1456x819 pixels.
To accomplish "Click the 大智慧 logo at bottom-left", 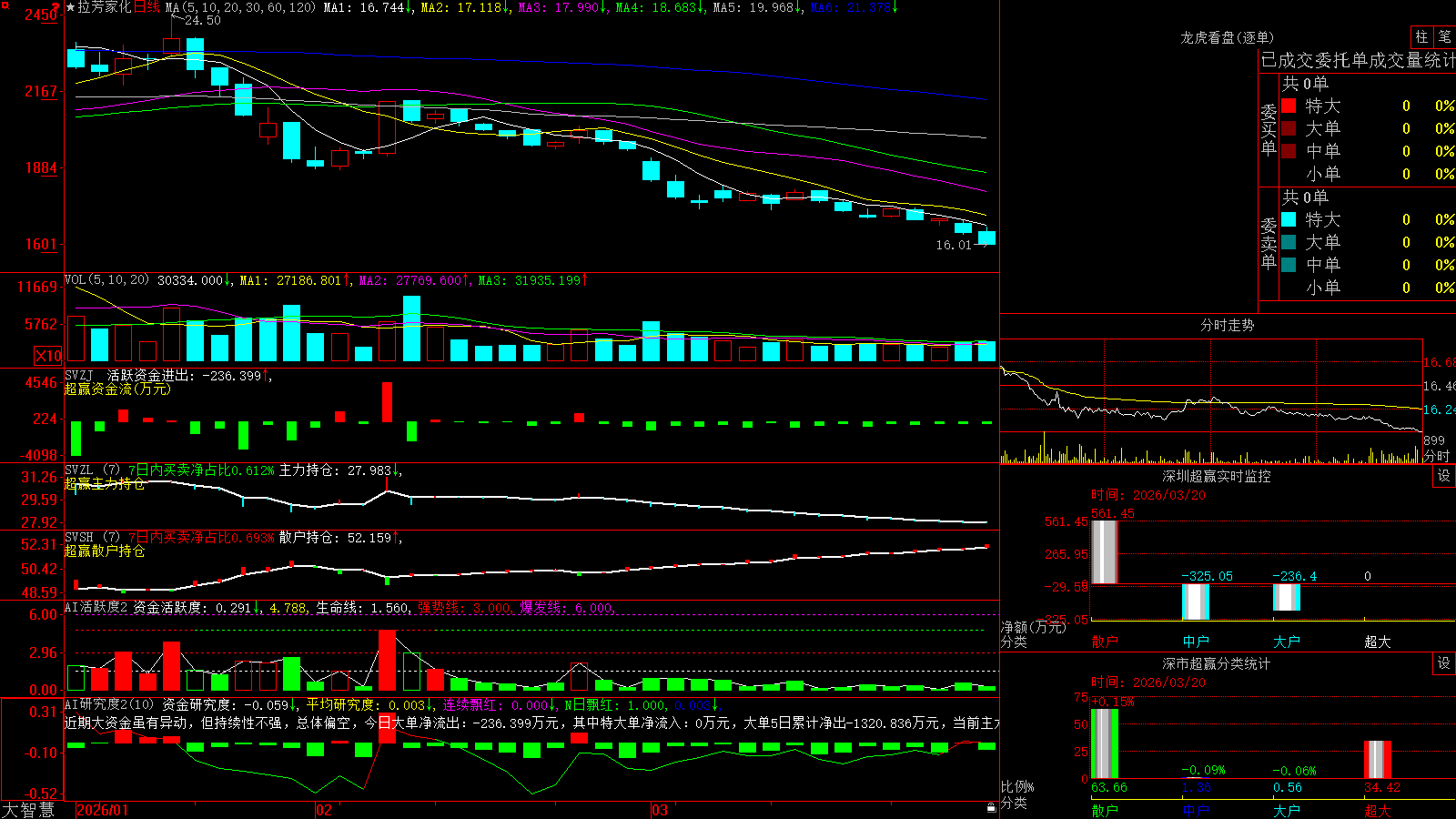I will (28, 810).
